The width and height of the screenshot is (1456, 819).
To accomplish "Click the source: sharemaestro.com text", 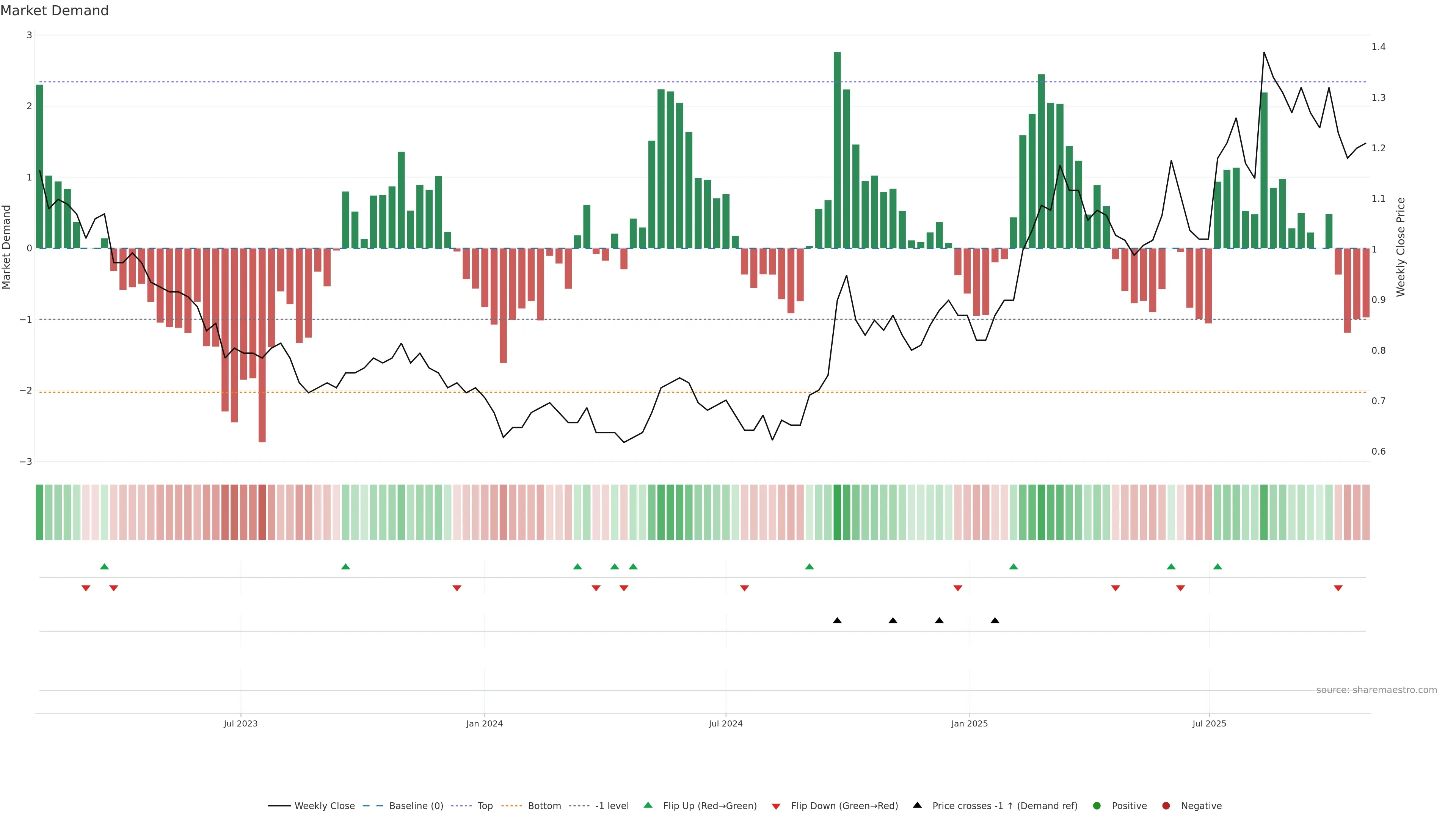I will (1376, 690).
